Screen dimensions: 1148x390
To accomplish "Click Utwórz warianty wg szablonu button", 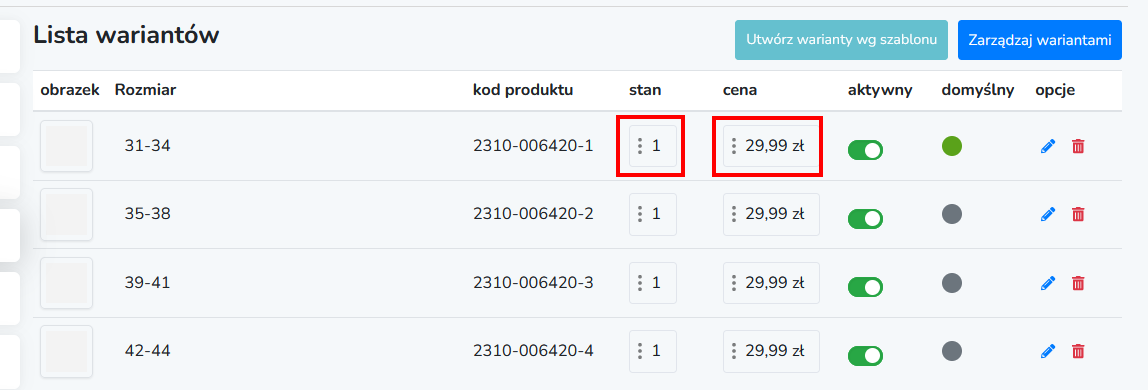I will (841, 40).
